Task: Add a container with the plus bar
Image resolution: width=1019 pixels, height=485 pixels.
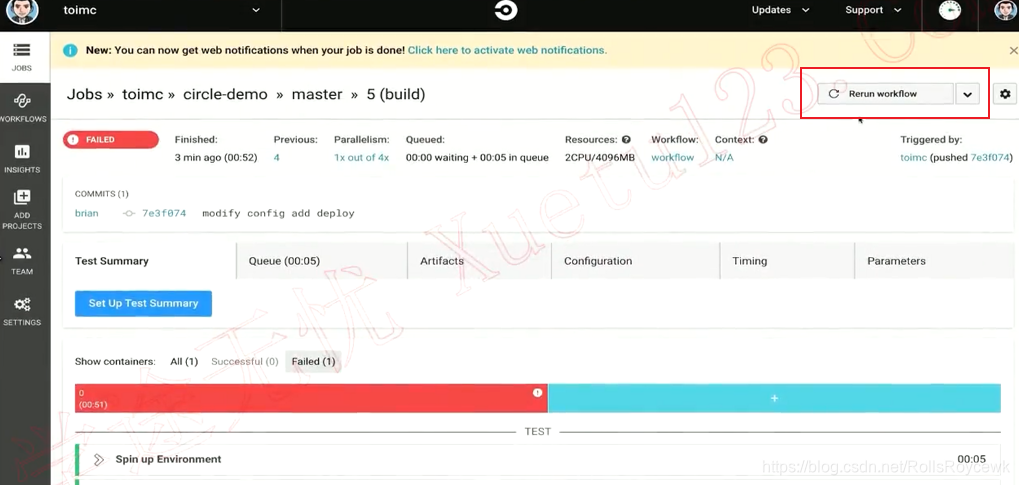Action: click(x=774, y=398)
